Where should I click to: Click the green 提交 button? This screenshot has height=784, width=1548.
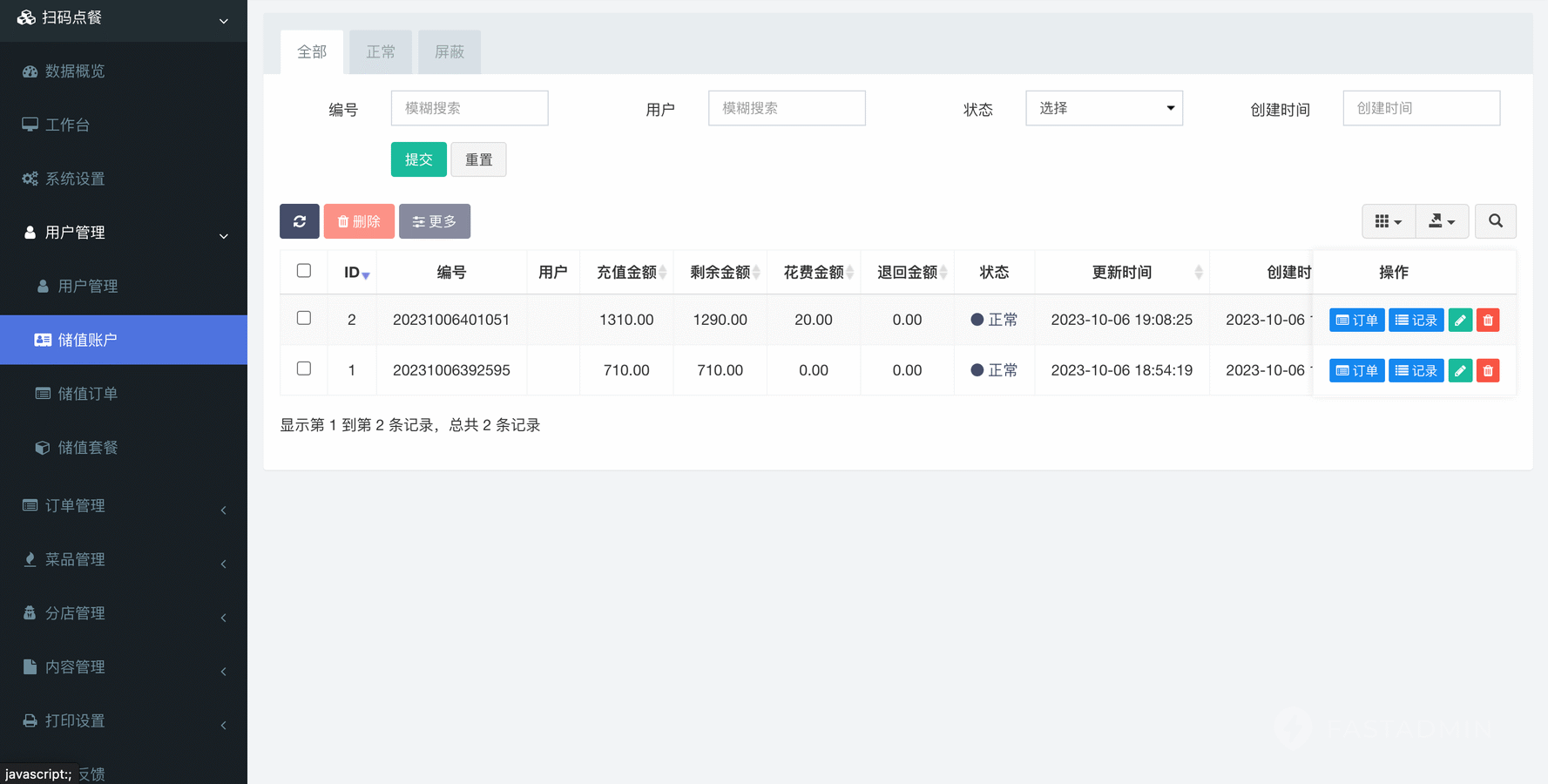pyautogui.click(x=418, y=159)
